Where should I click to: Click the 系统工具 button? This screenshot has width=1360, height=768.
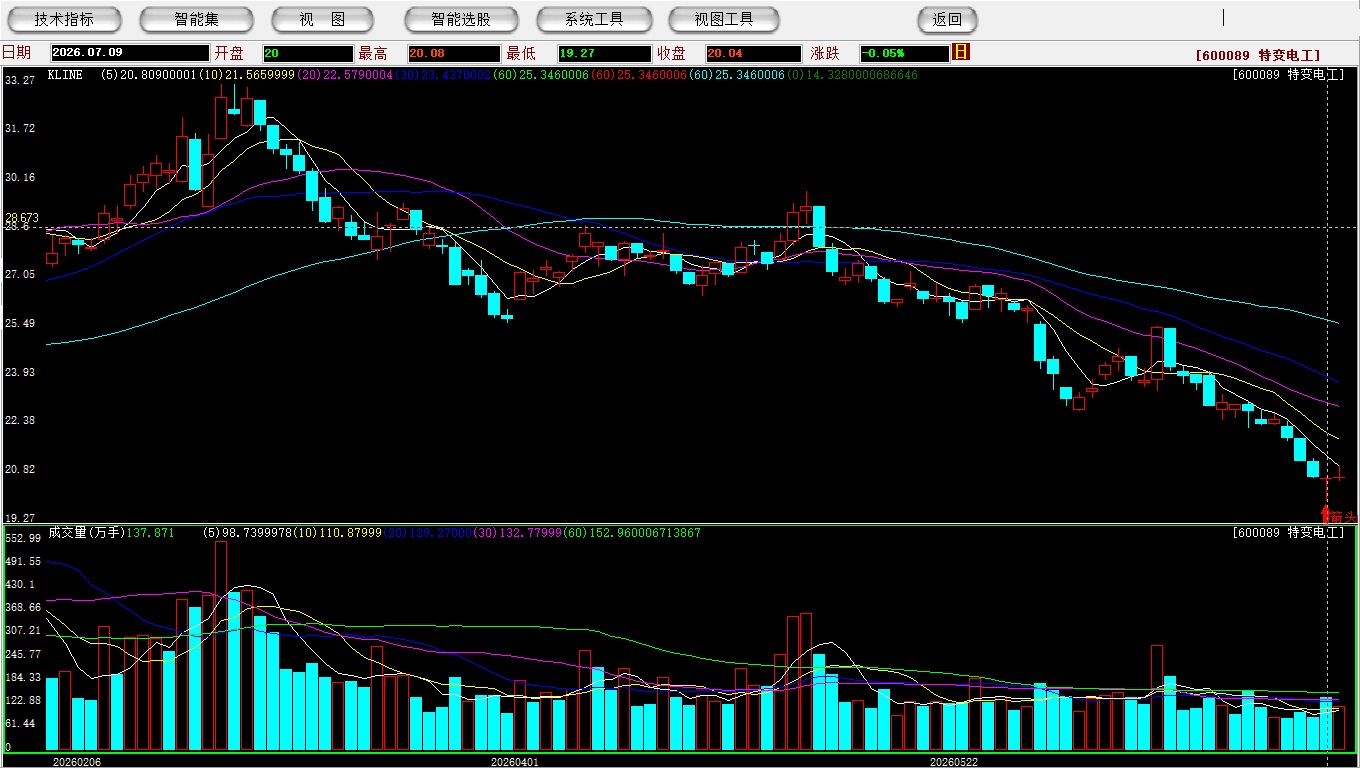click(x=594, y=19)
